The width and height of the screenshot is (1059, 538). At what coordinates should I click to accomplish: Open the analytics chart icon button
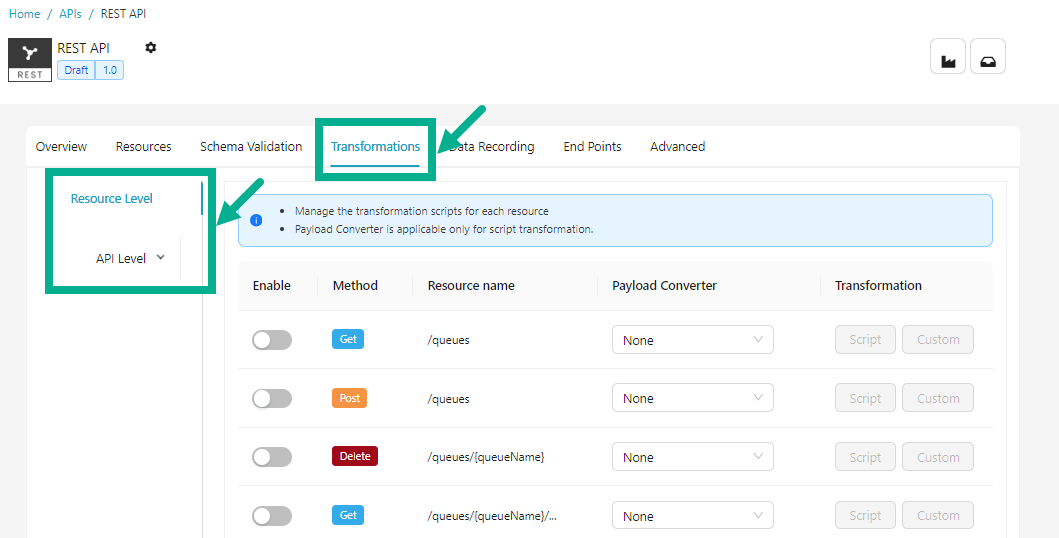click(948, 57)
